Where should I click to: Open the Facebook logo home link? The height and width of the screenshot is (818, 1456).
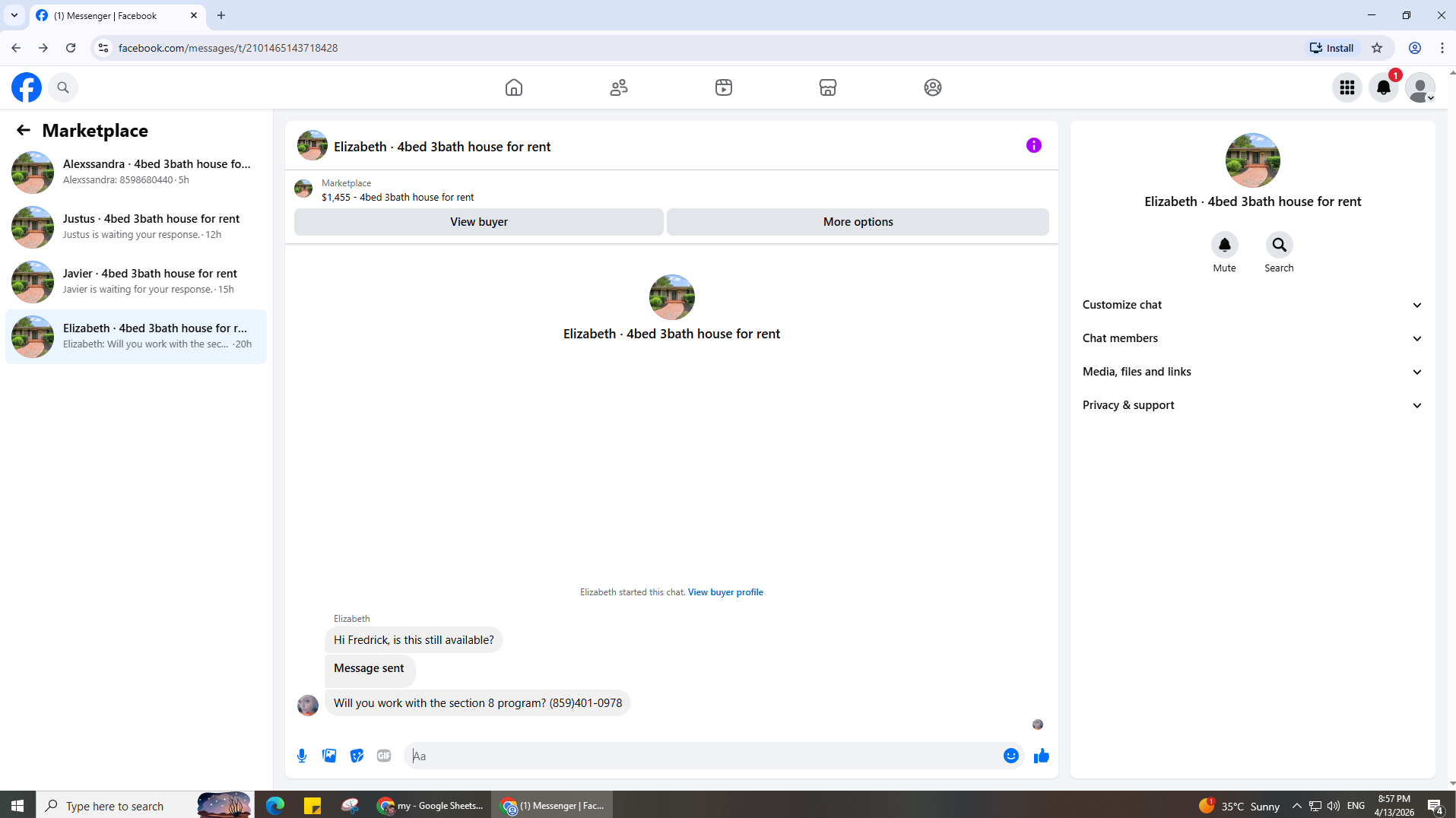tap(27, 87)
